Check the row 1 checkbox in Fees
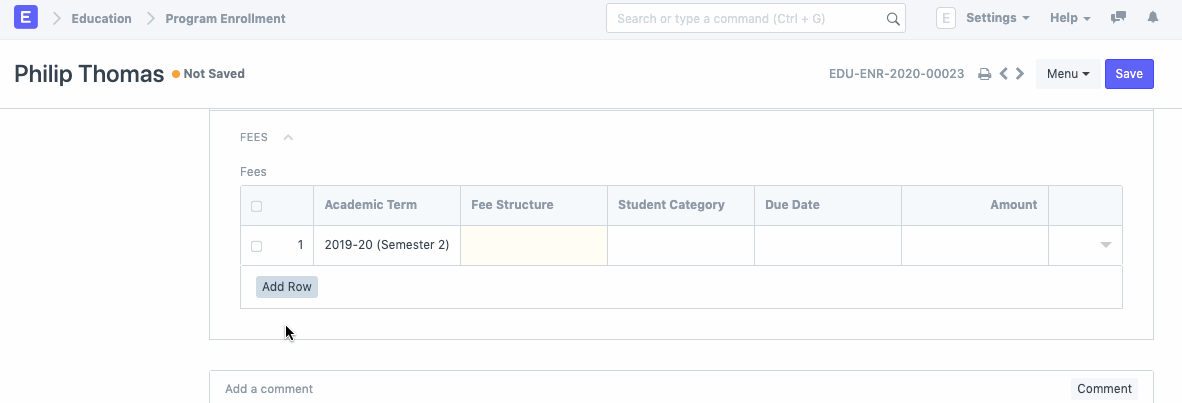The image size is (1182, 403). coord(257,246)
